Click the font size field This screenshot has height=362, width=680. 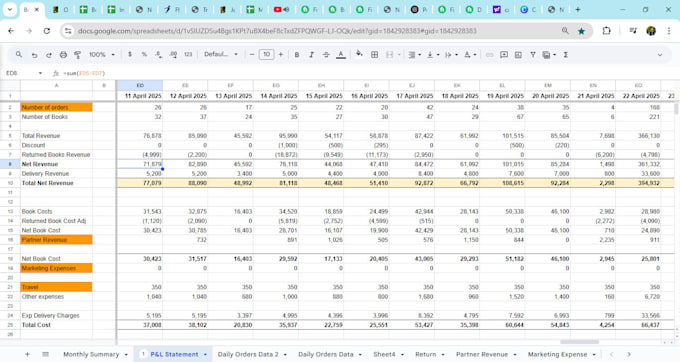pyautogui.click(x=266, y=55)
